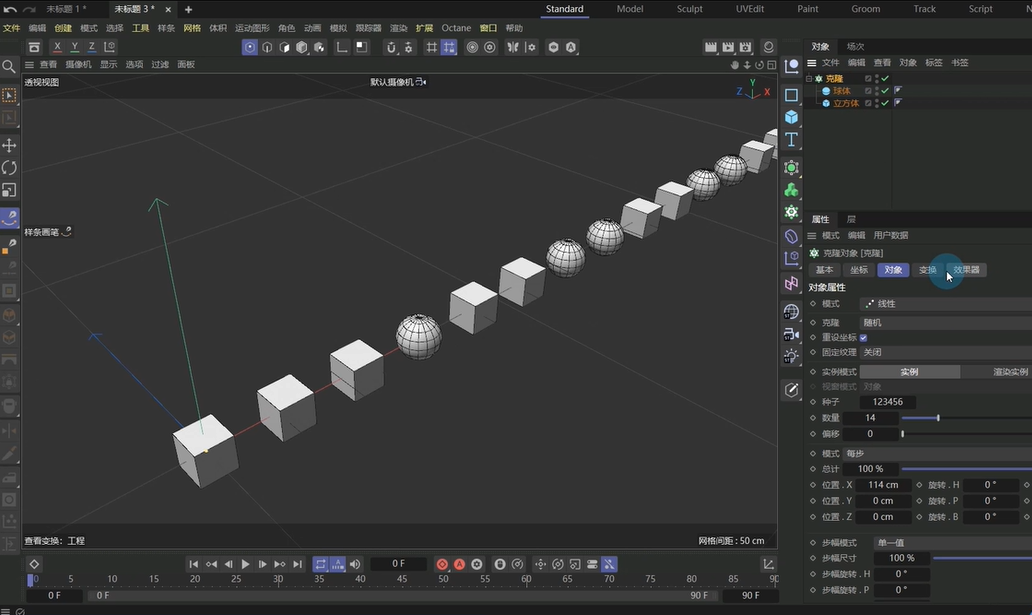Open the 克隆 随机 dropdown
This screenshot has width=1032, height=615.
946,323
